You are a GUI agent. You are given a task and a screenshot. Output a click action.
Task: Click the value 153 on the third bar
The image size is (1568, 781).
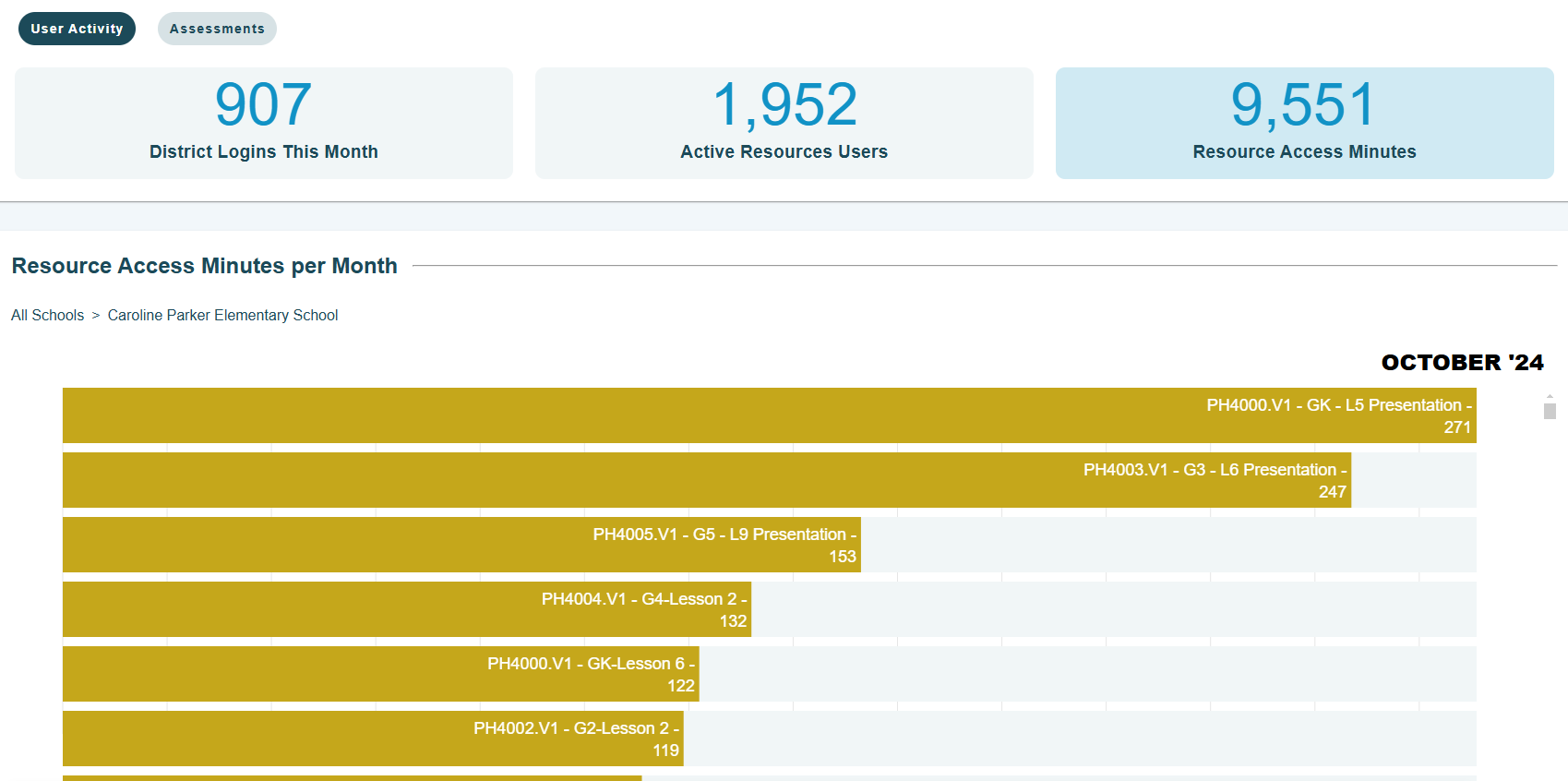click(x=843, y=557)
